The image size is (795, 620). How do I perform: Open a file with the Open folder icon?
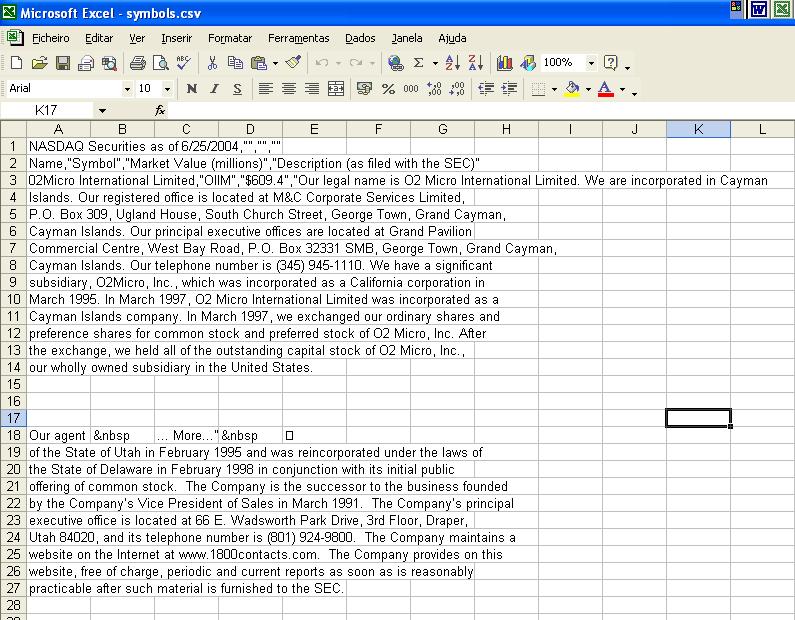pos(39,63)
